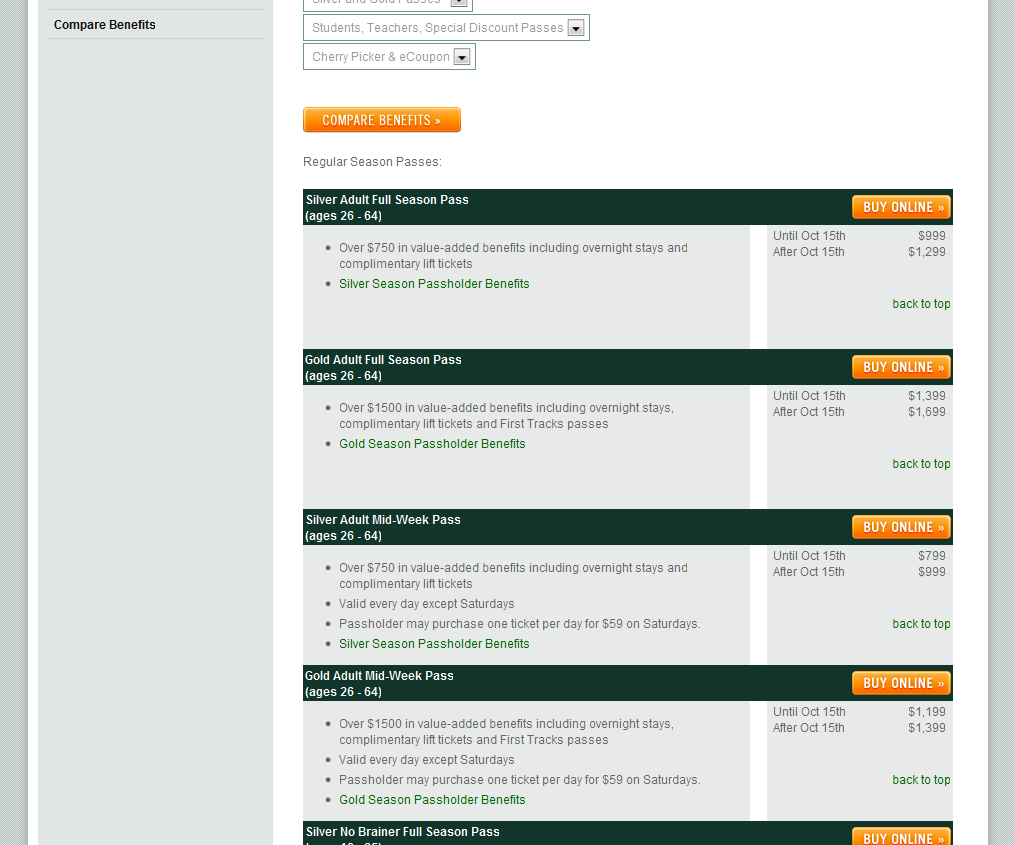
Task: Go back to top from Gold Mid-Week section
Action: (x=921, y=780)
